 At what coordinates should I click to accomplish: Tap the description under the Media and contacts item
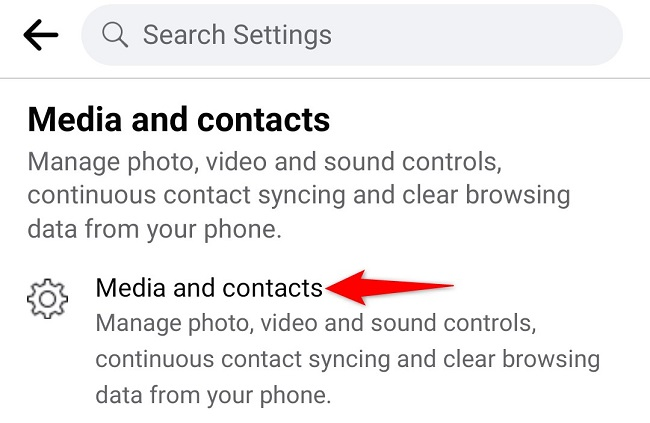click(347, 359)
